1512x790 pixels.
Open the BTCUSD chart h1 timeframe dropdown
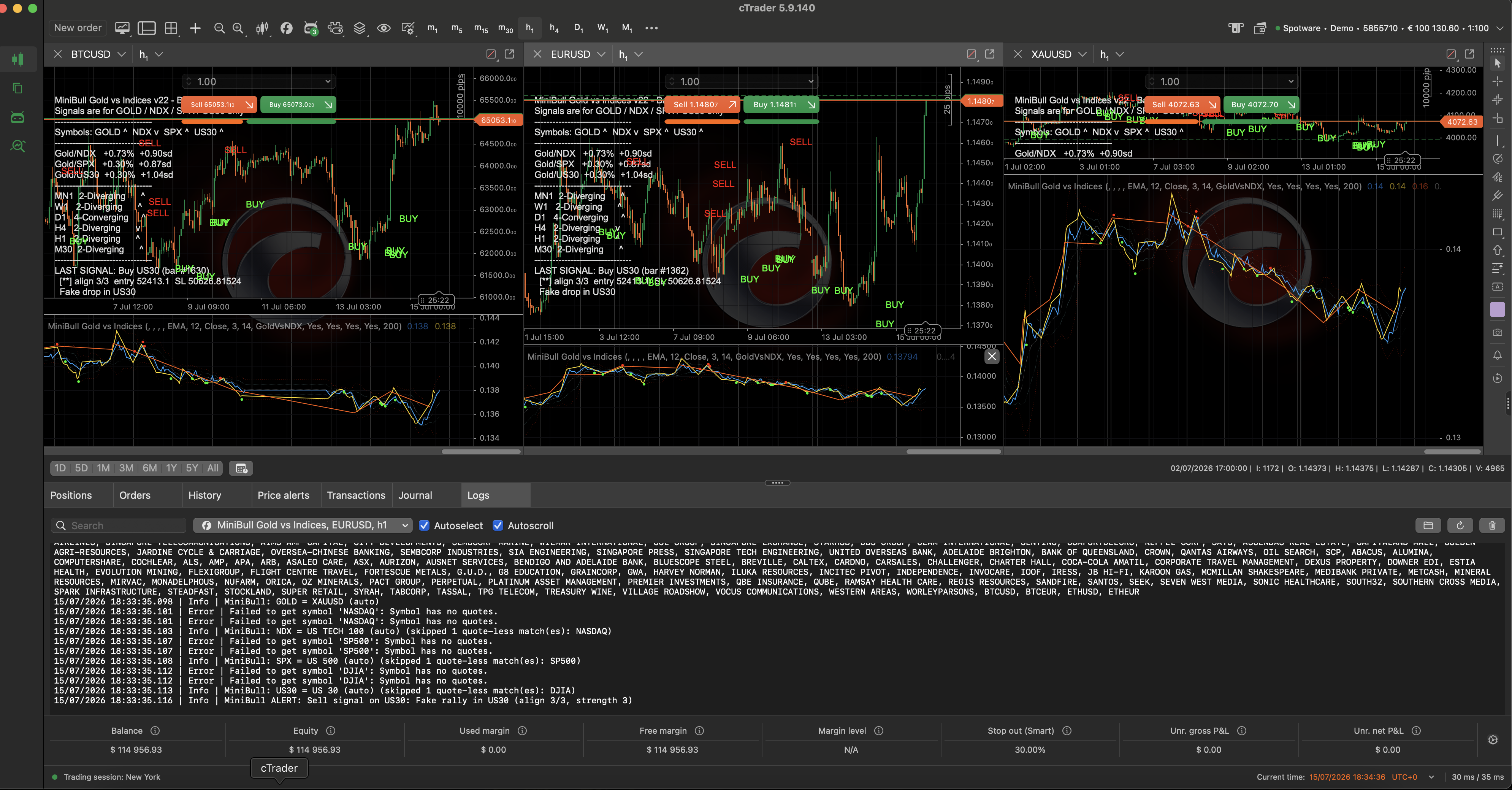158,54
